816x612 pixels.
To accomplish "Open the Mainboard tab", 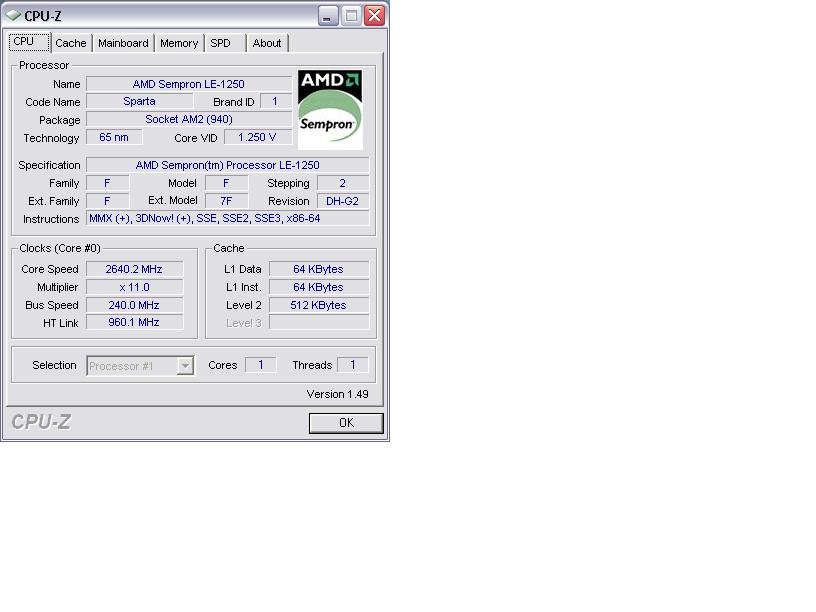I will point(123,43).
